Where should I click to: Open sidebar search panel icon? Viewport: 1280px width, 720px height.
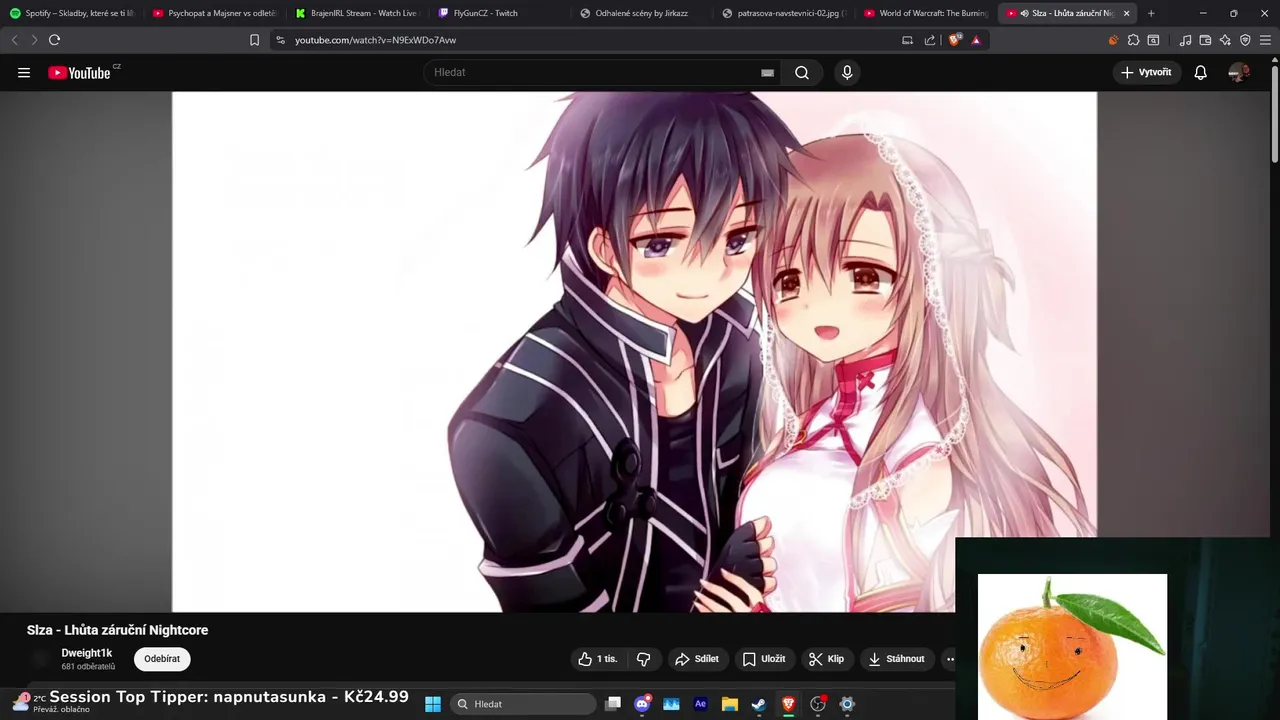[x=1153, y=40]
